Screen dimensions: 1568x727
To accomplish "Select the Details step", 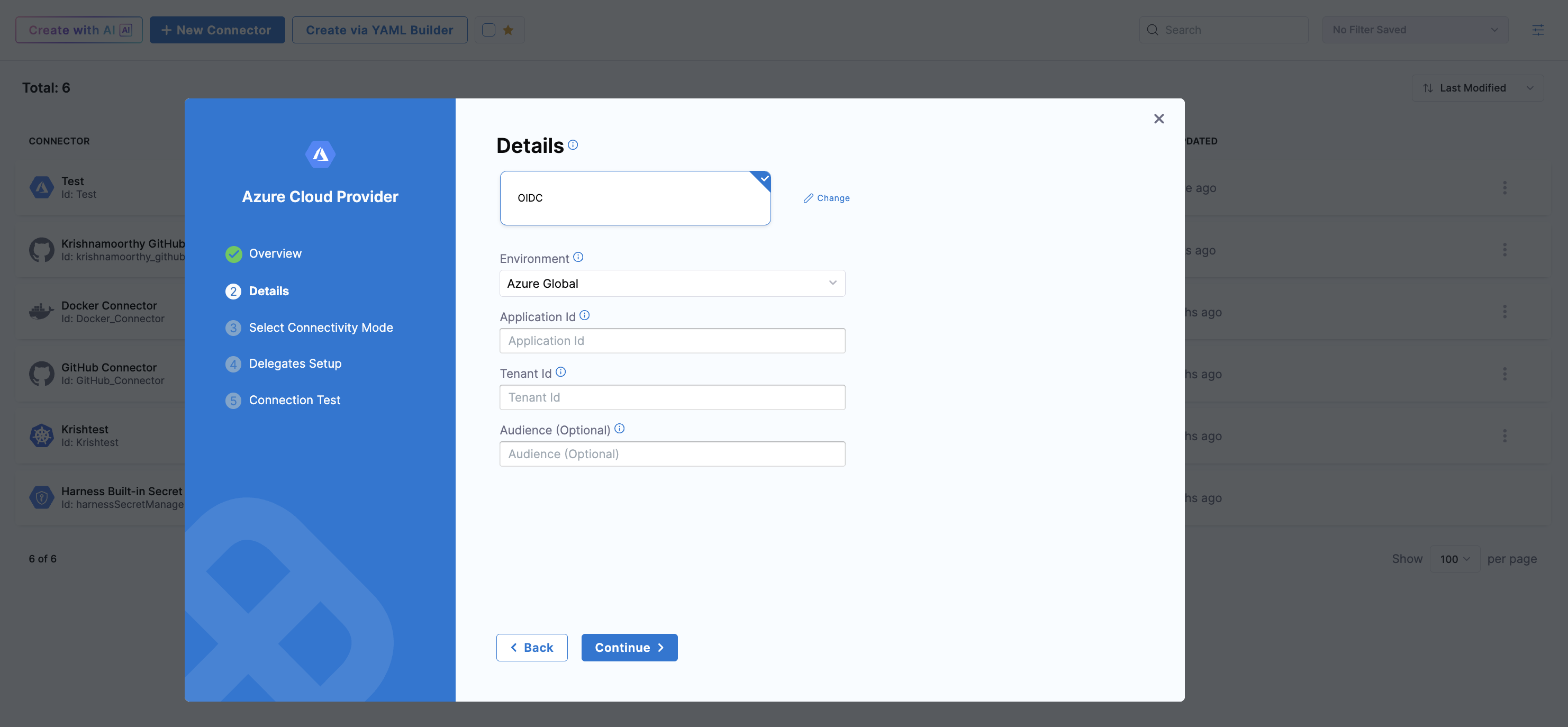I will [268, 292].
